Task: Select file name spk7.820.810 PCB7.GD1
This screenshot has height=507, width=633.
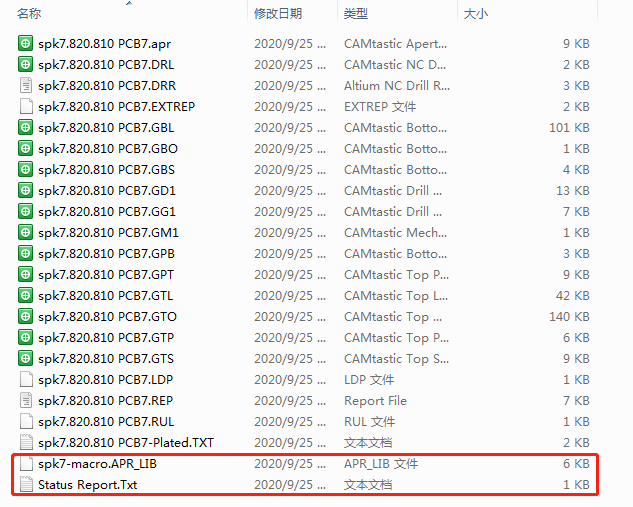Action: pos(107,191)
